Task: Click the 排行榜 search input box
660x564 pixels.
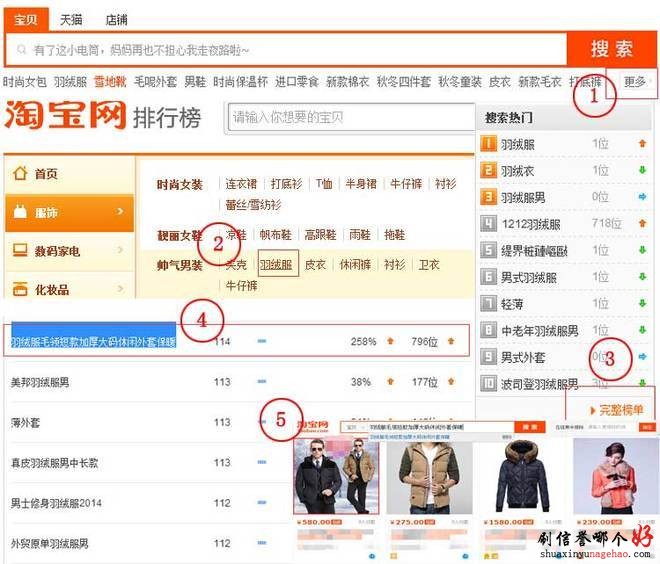Action: (346, 118)
